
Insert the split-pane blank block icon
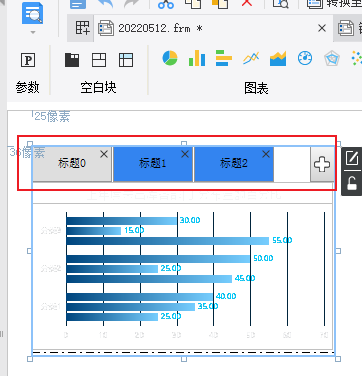99,60
